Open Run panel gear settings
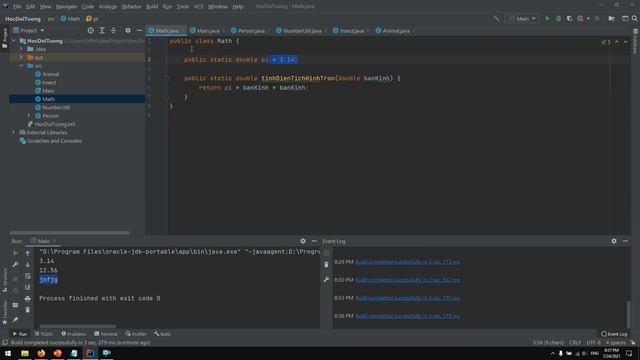The image size is (640, 360). (x=303, y=241)
